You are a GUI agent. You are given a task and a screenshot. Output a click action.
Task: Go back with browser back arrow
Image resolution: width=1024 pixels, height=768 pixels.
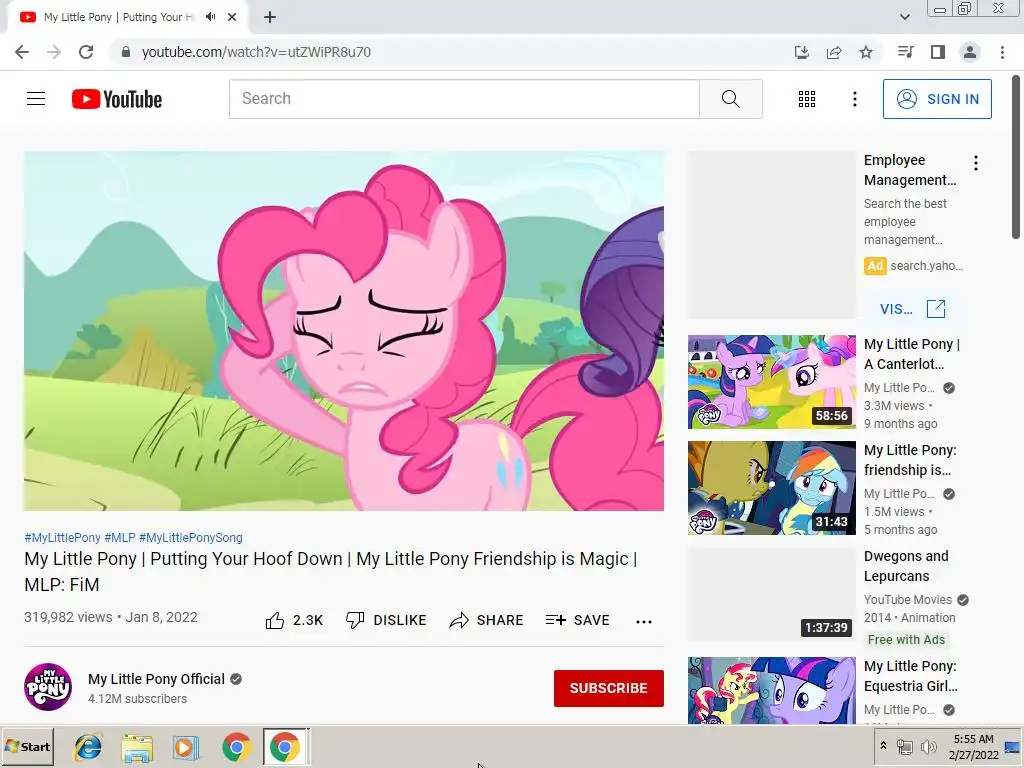22,52
